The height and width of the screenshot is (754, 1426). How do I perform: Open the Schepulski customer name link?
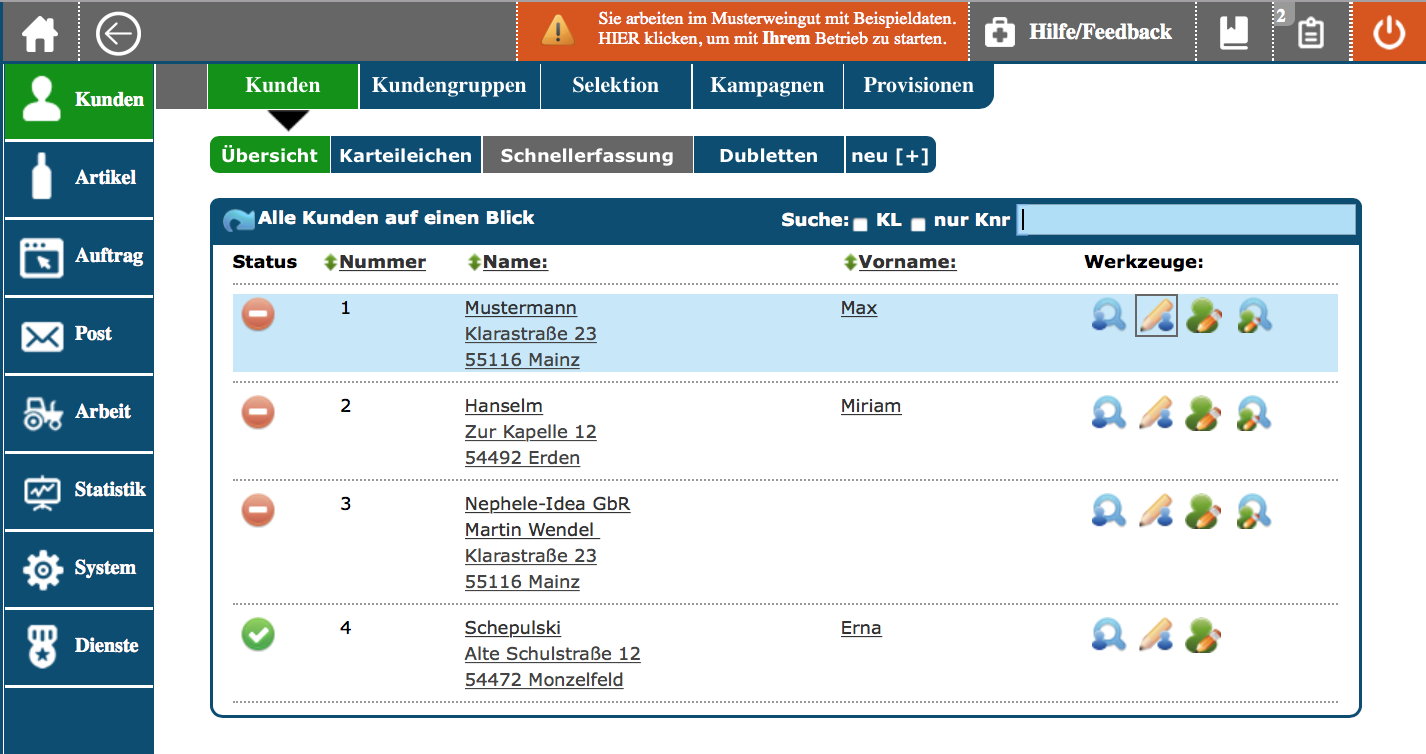click(512, 628)
